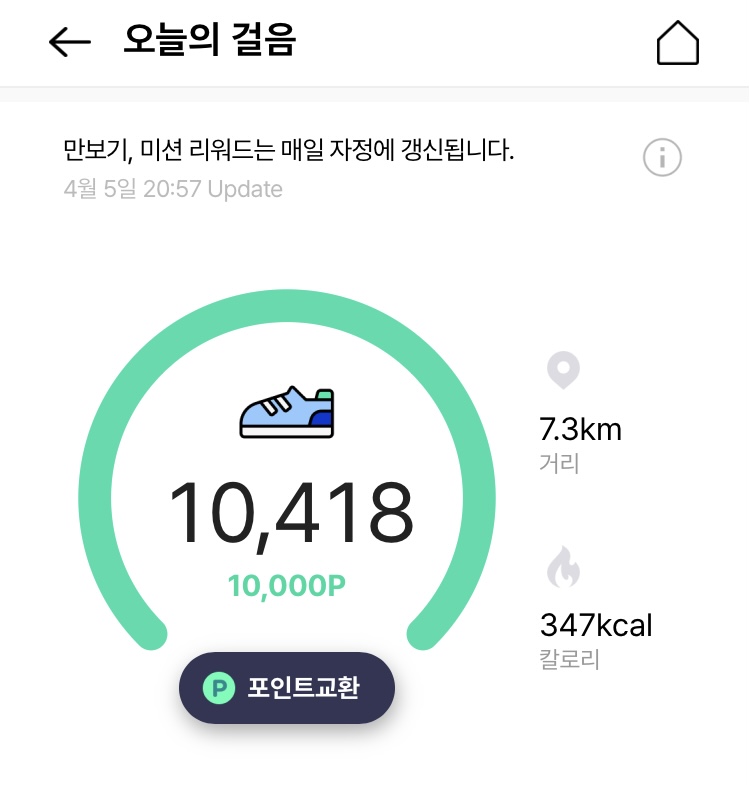The image size is (749, 785).
Task: Select the 10,000P goal text
Action: (x=287, y=586)
